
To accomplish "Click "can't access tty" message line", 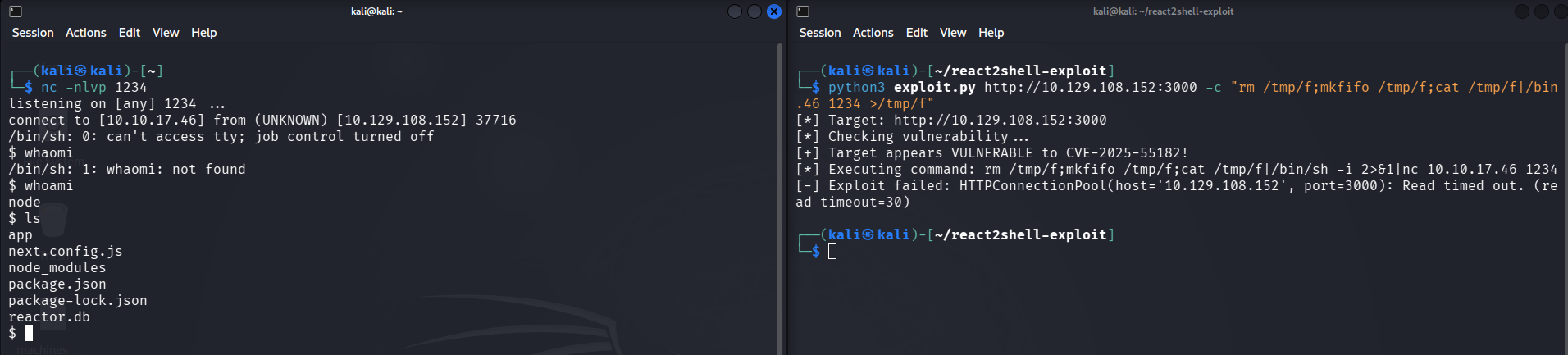I will coord(221,137).
